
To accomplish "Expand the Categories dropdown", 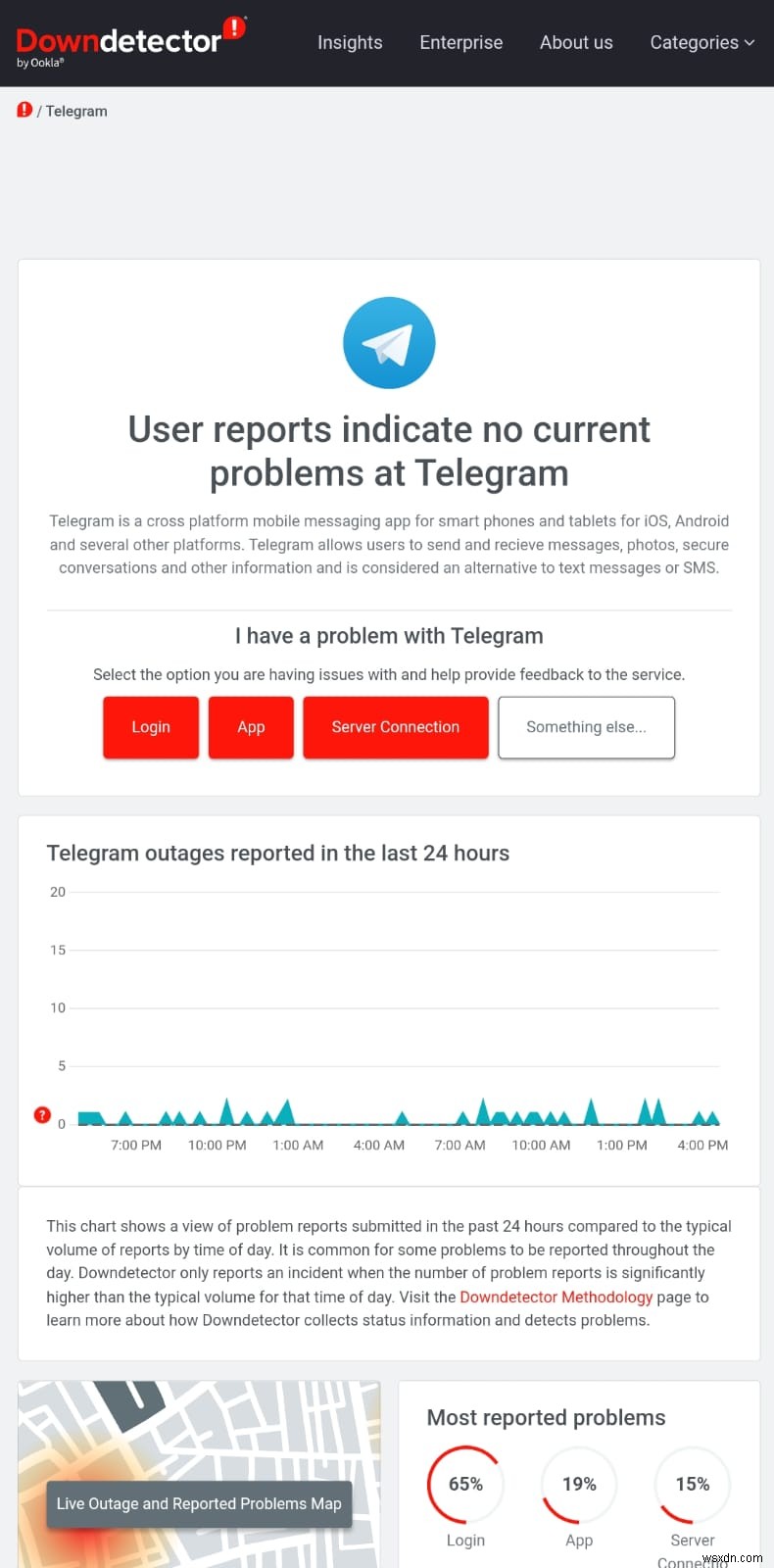I will tap(701, 42).
